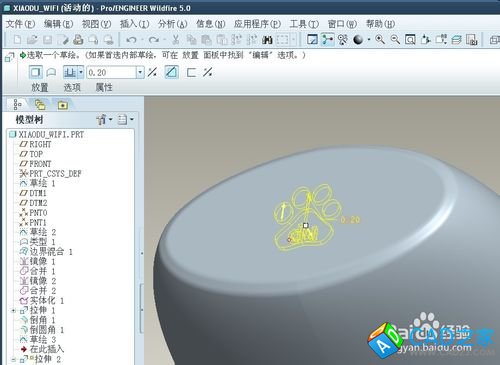
Task: Click the Redo arrow icon
Action: (x=153, y=40)
